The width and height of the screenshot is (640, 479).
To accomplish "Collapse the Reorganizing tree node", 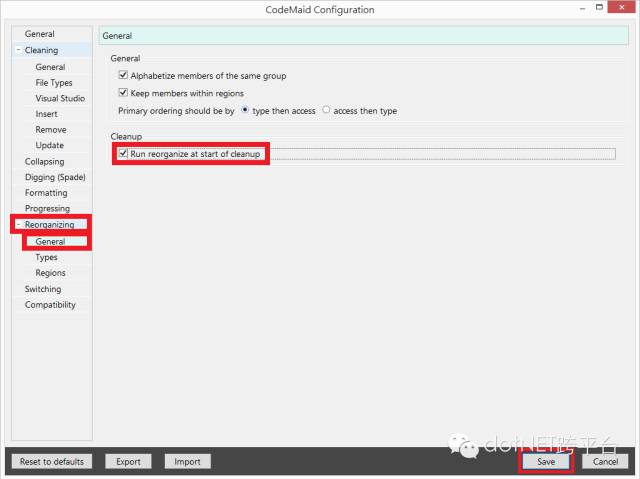I will pyautogui.click(x=18, y=224).
